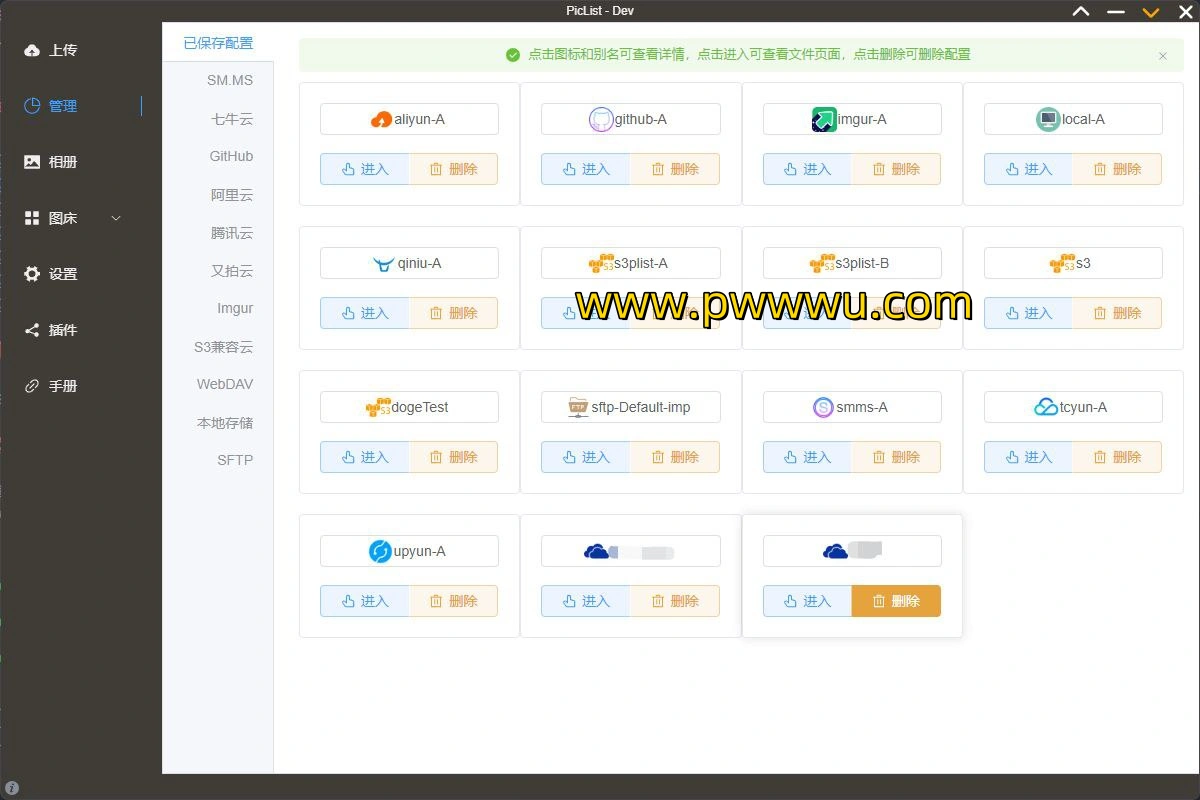The width and height of the screenshot is (1200, 800).
Task: Click 删除 for aliyun-A
Action: 454,169
